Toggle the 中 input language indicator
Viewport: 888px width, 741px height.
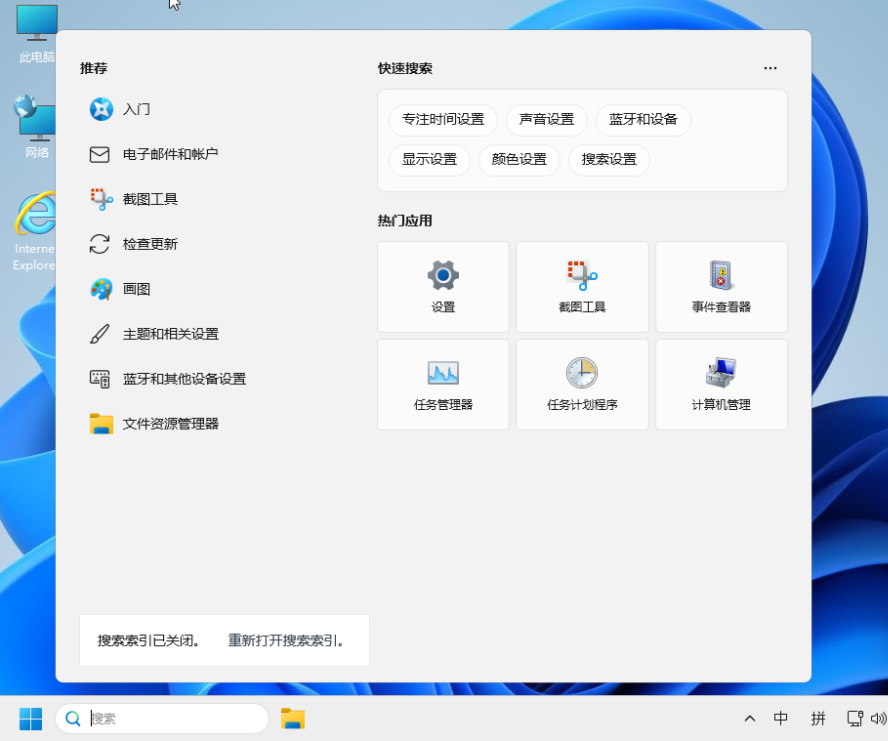[781, 718]
